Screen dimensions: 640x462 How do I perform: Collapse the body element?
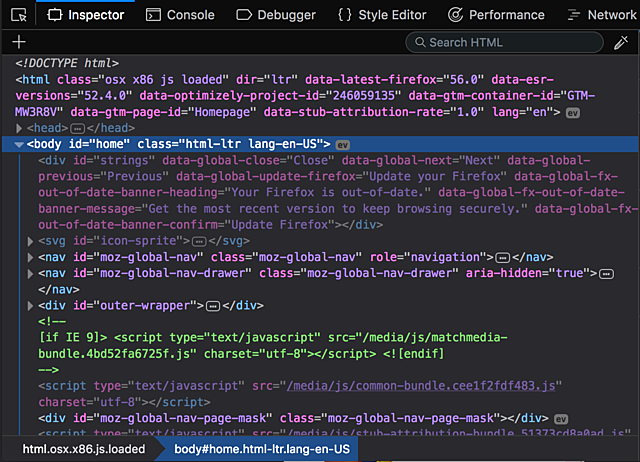[x=19, y=144]
